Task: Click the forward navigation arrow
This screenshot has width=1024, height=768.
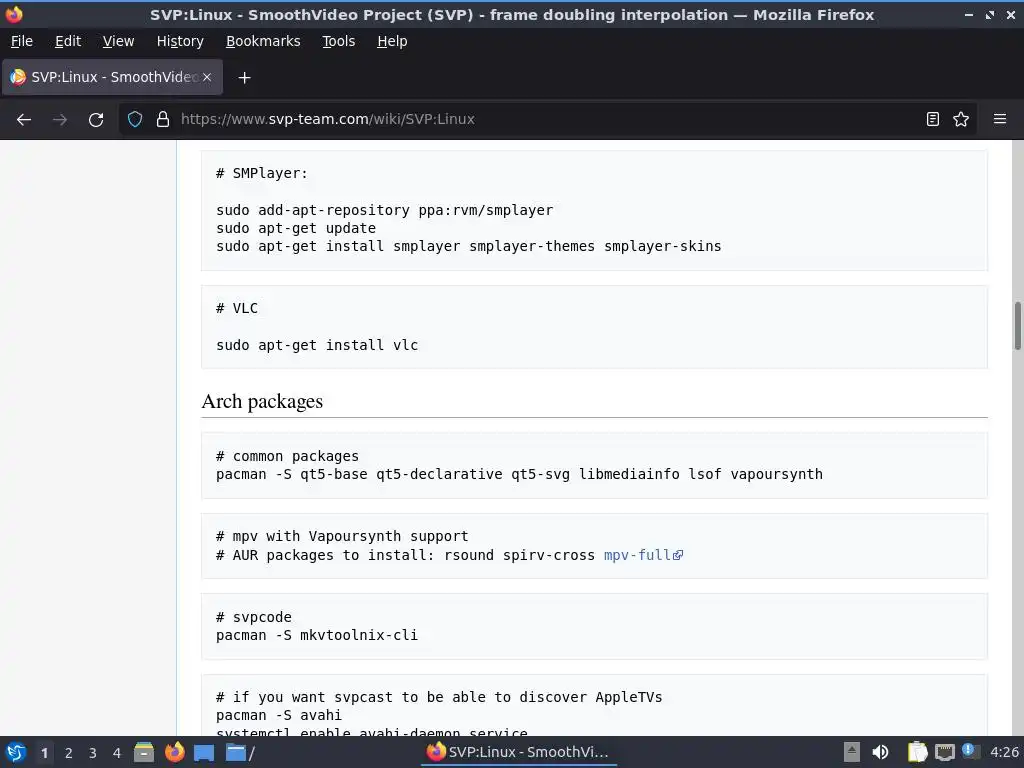Action: click(x=60, y=120)
